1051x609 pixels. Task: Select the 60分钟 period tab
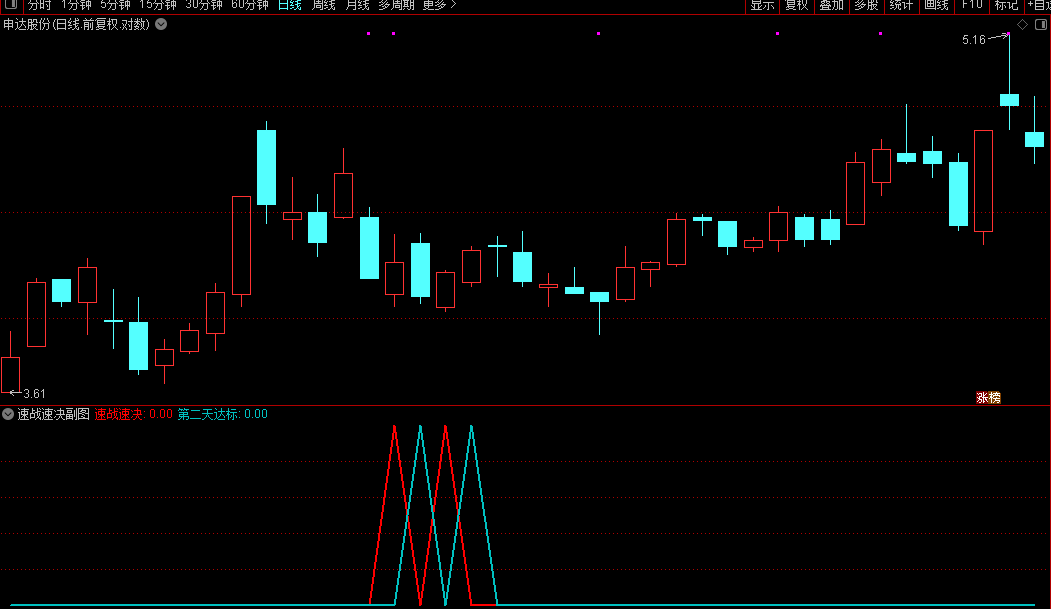(249, 5)
